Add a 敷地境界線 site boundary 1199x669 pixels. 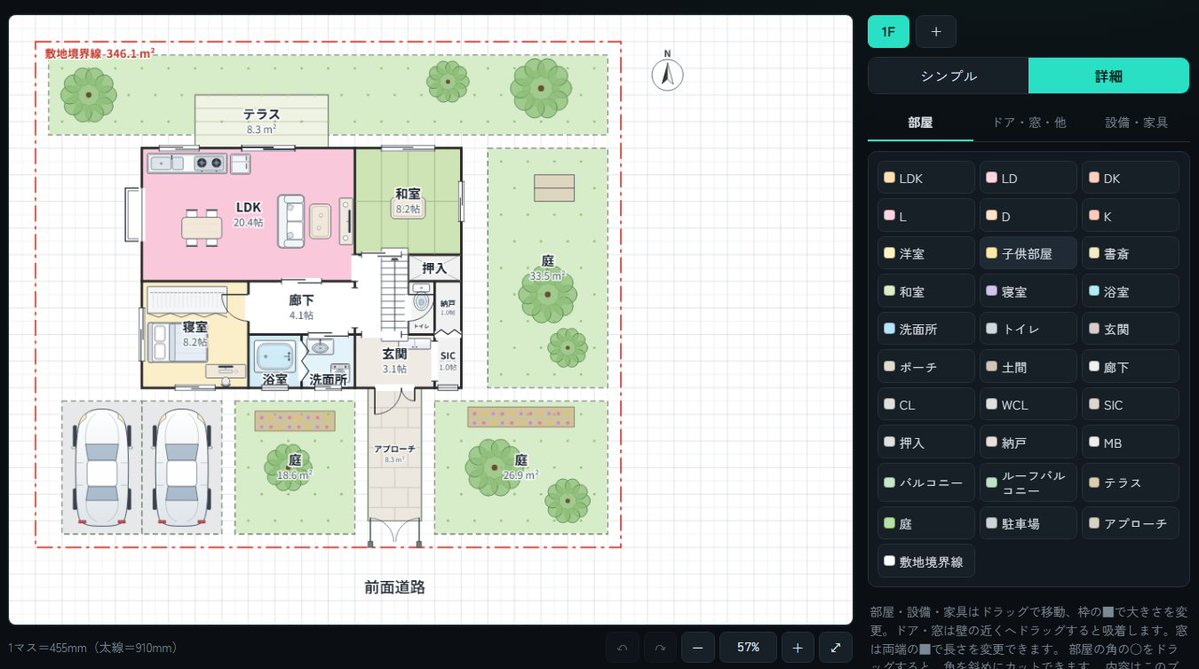[925, 561]
